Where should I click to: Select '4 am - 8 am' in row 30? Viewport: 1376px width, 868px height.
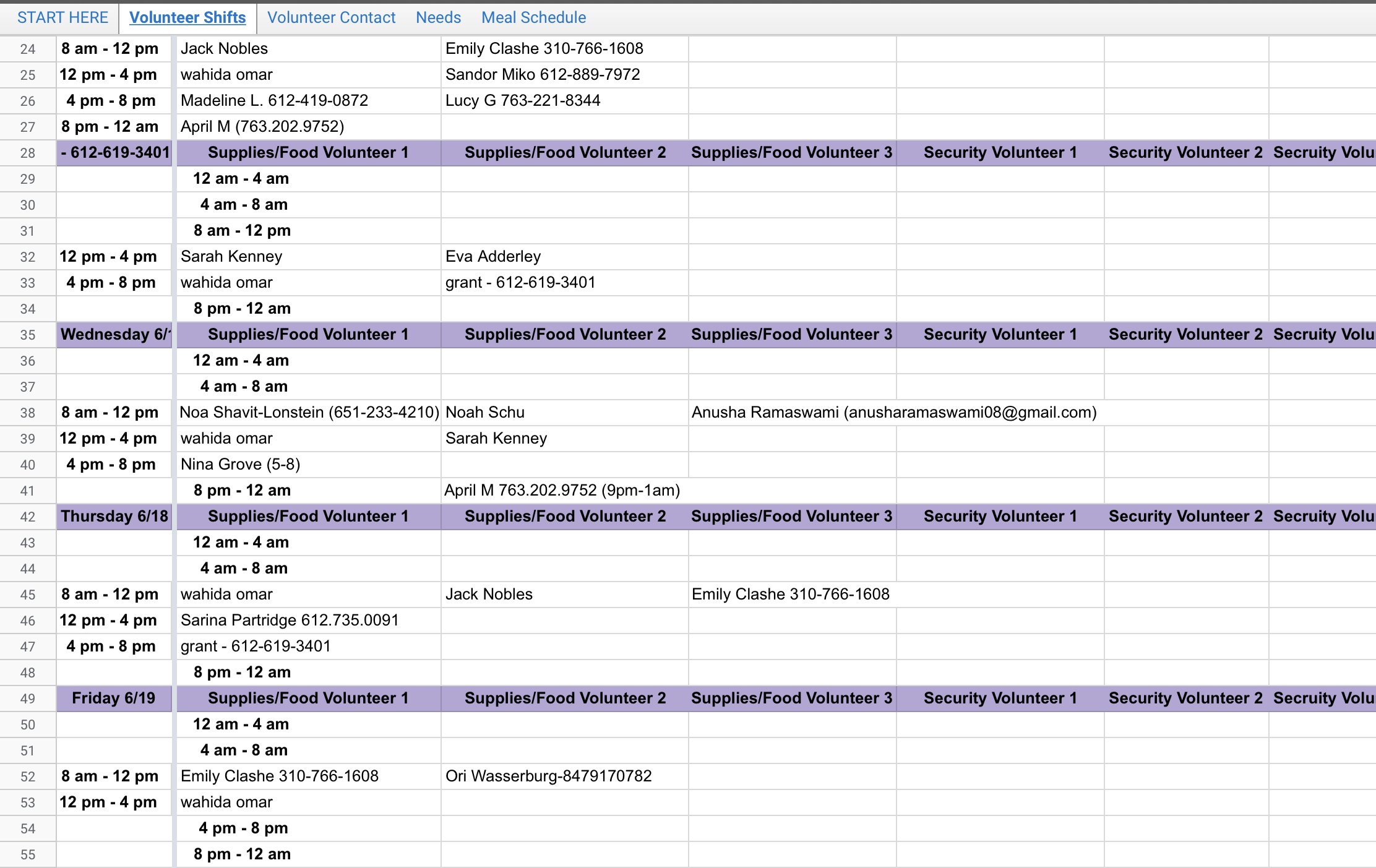(244, 204)
